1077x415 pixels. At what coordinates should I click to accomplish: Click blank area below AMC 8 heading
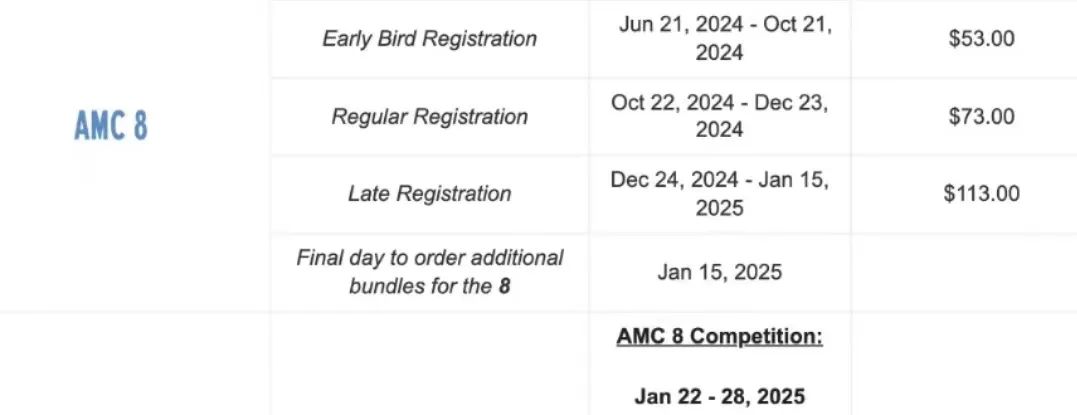(135, 227)
